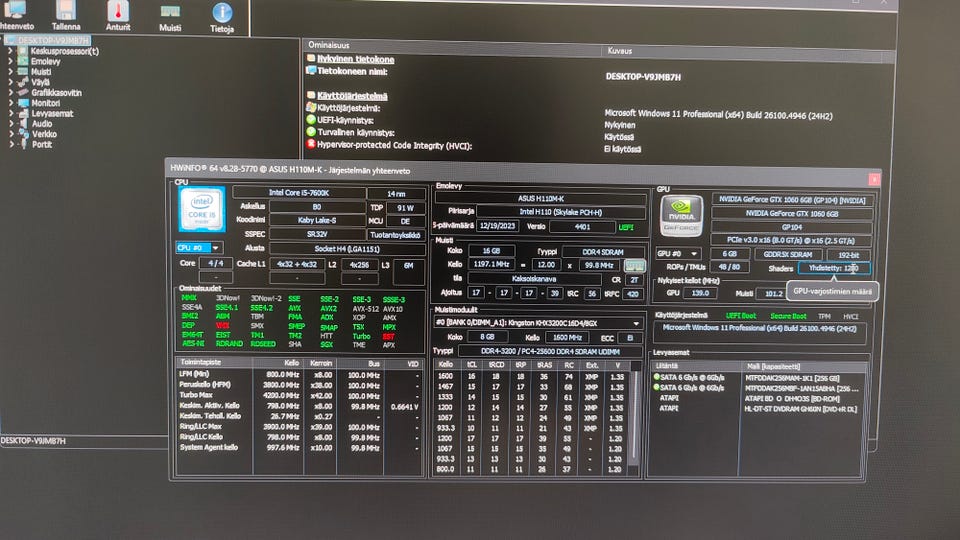This screenshot has height=540, width=960.
Task: Click the DDR4-3200 / PC4-25600 type field
Action: 550,351
